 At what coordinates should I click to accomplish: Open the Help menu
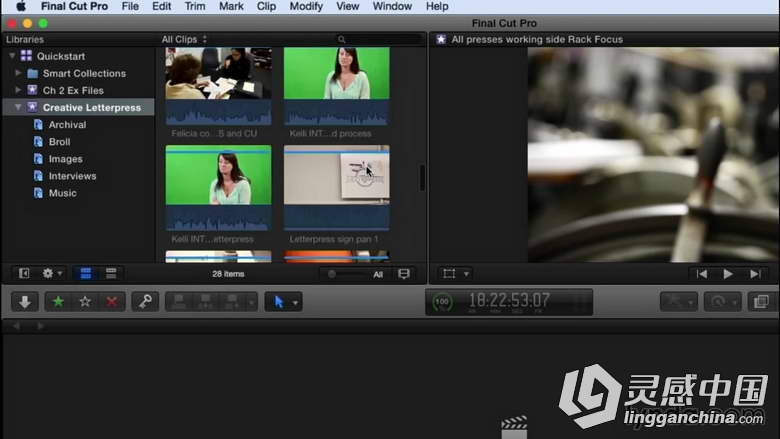click(437, 6)
